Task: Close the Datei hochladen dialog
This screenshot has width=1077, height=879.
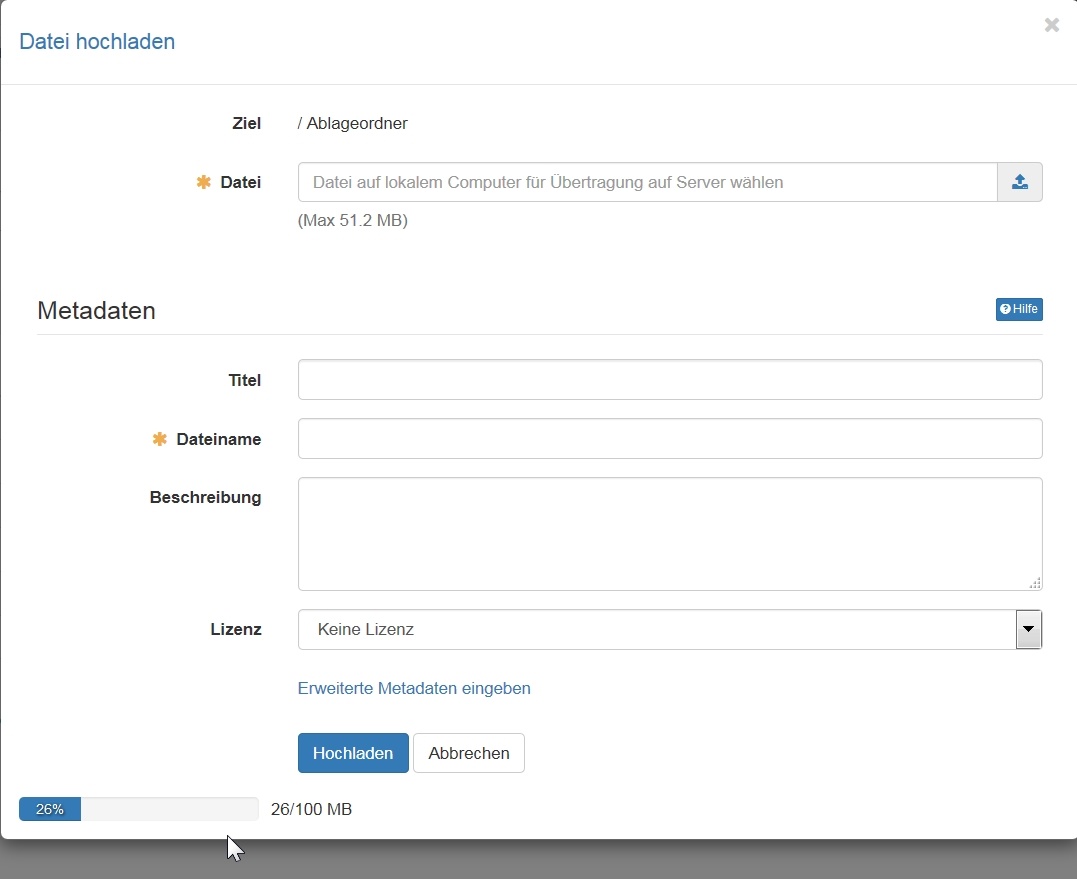Action: pos(1051,25)
